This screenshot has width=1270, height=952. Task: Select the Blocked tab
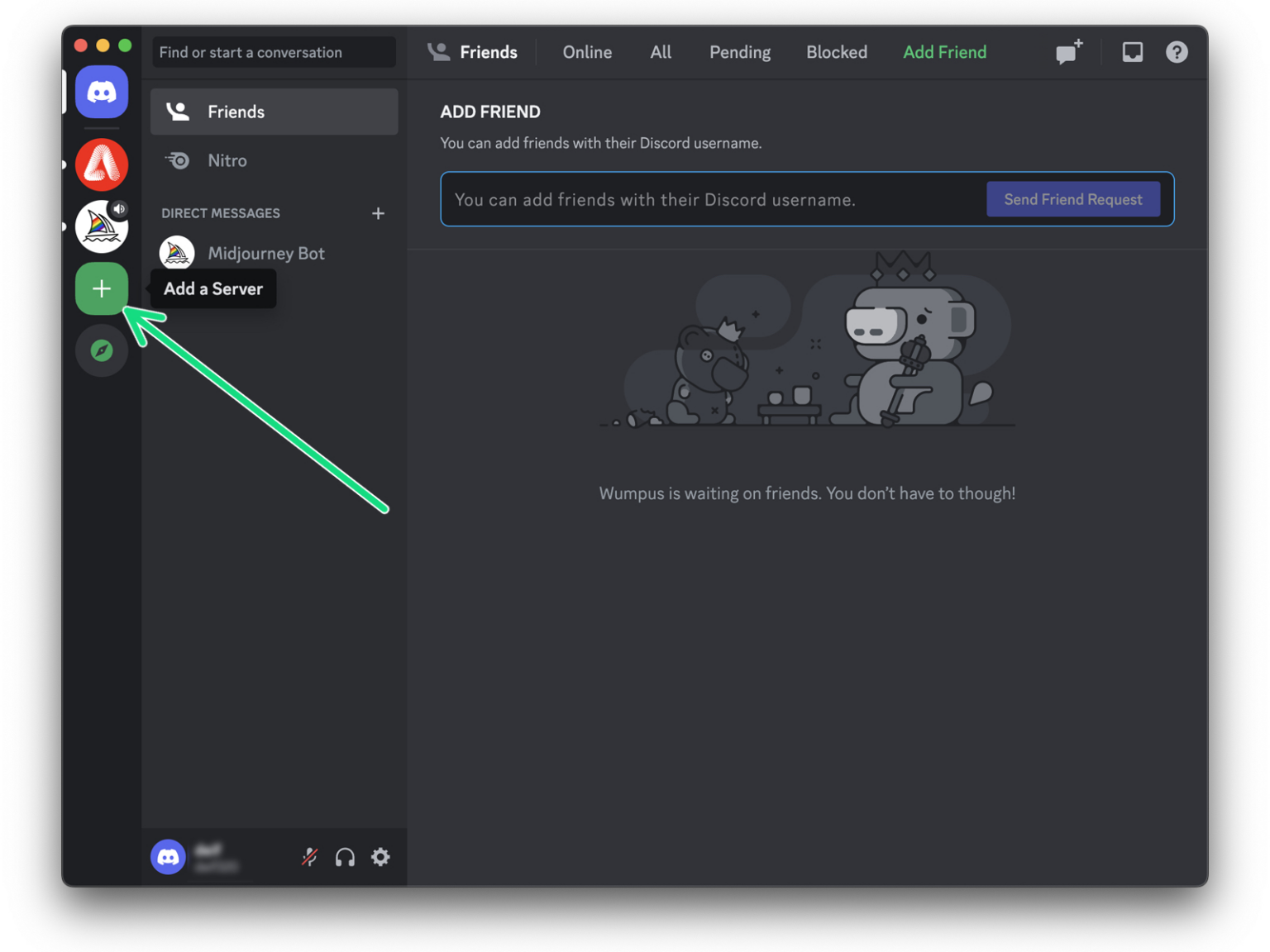(836, 52)
